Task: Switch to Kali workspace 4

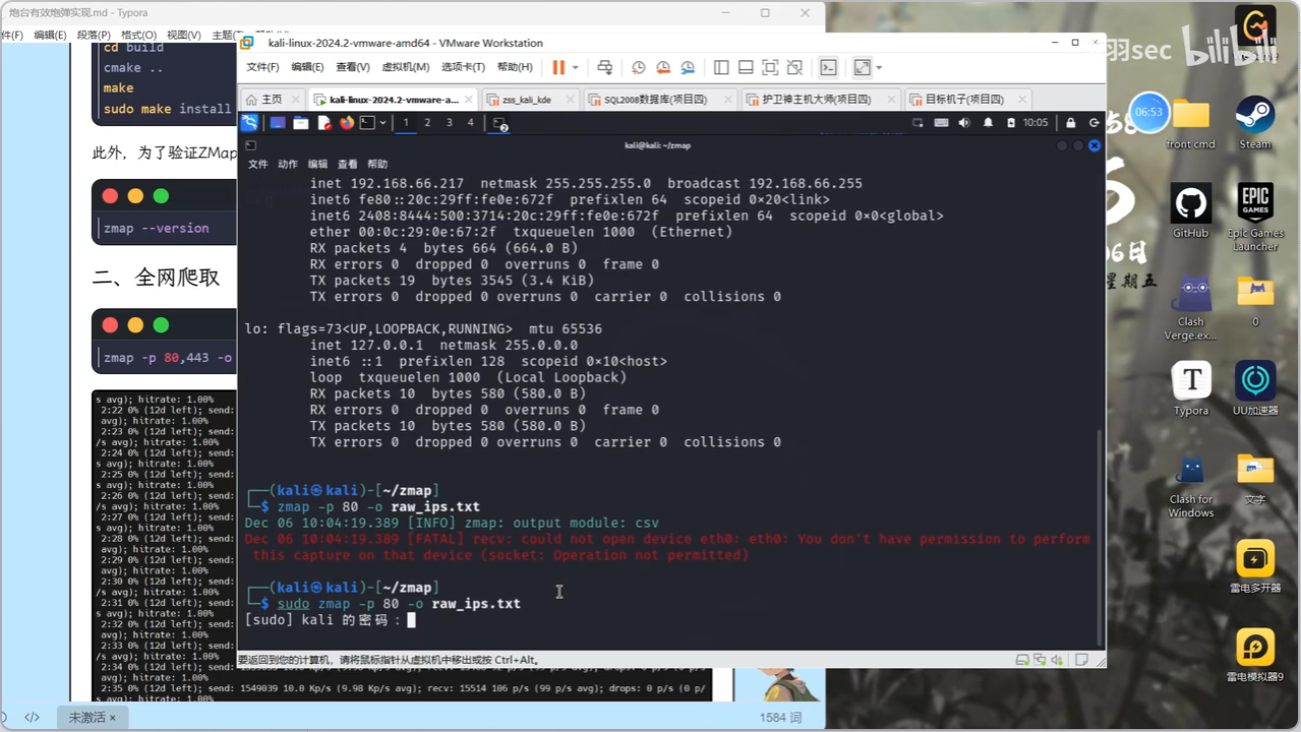Action: 470,123
